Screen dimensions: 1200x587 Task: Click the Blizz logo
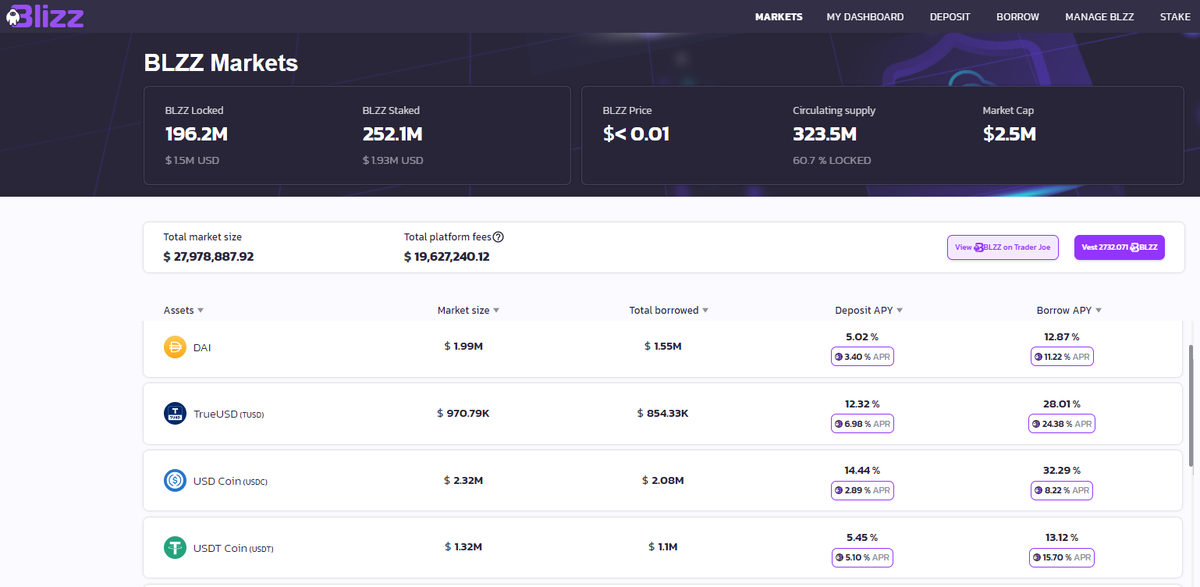click(44, 16)
